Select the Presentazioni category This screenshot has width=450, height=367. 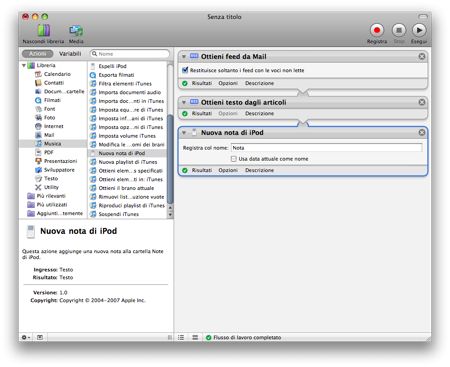56,161
